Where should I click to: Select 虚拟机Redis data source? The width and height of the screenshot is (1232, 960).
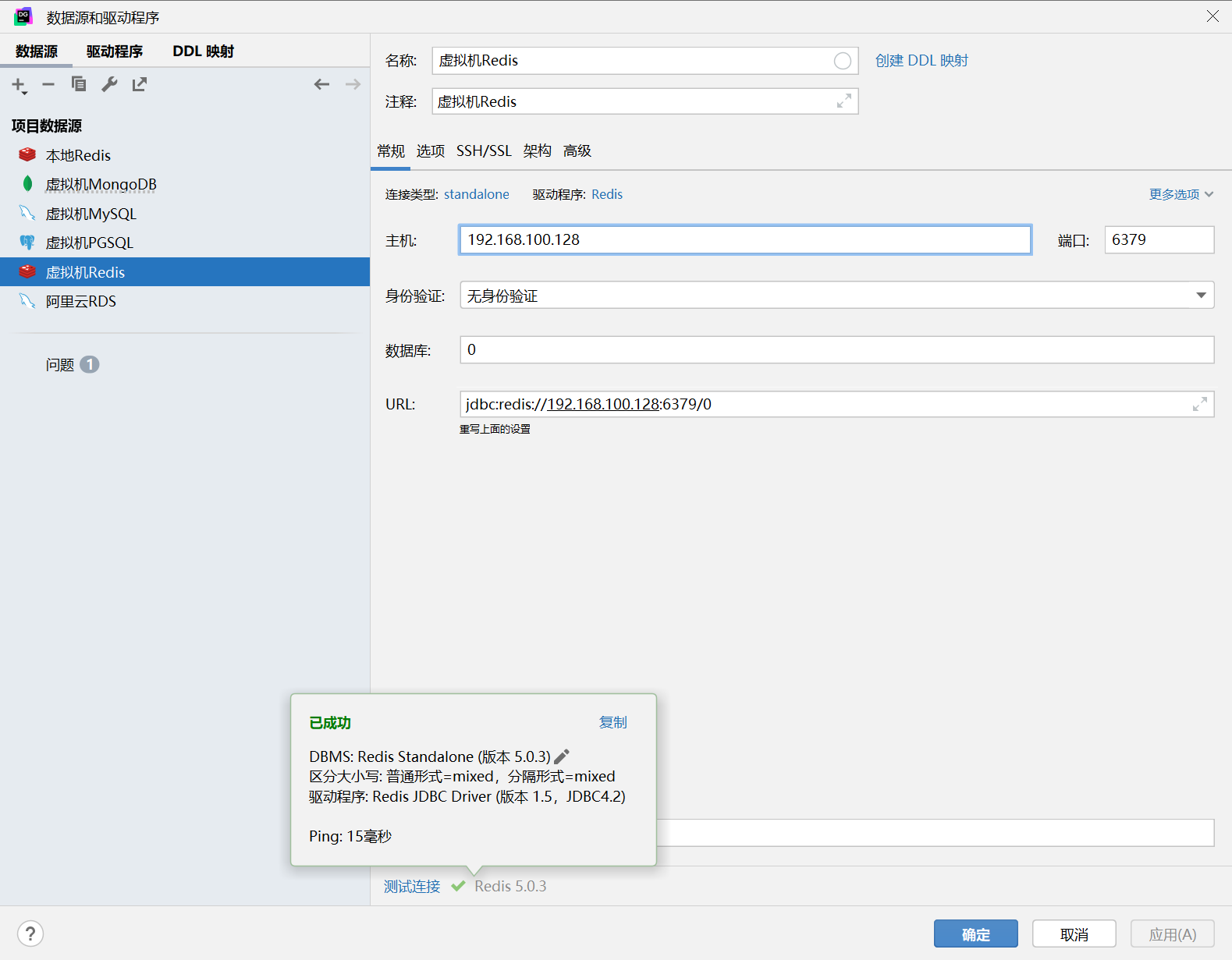[x=185, y=272]
